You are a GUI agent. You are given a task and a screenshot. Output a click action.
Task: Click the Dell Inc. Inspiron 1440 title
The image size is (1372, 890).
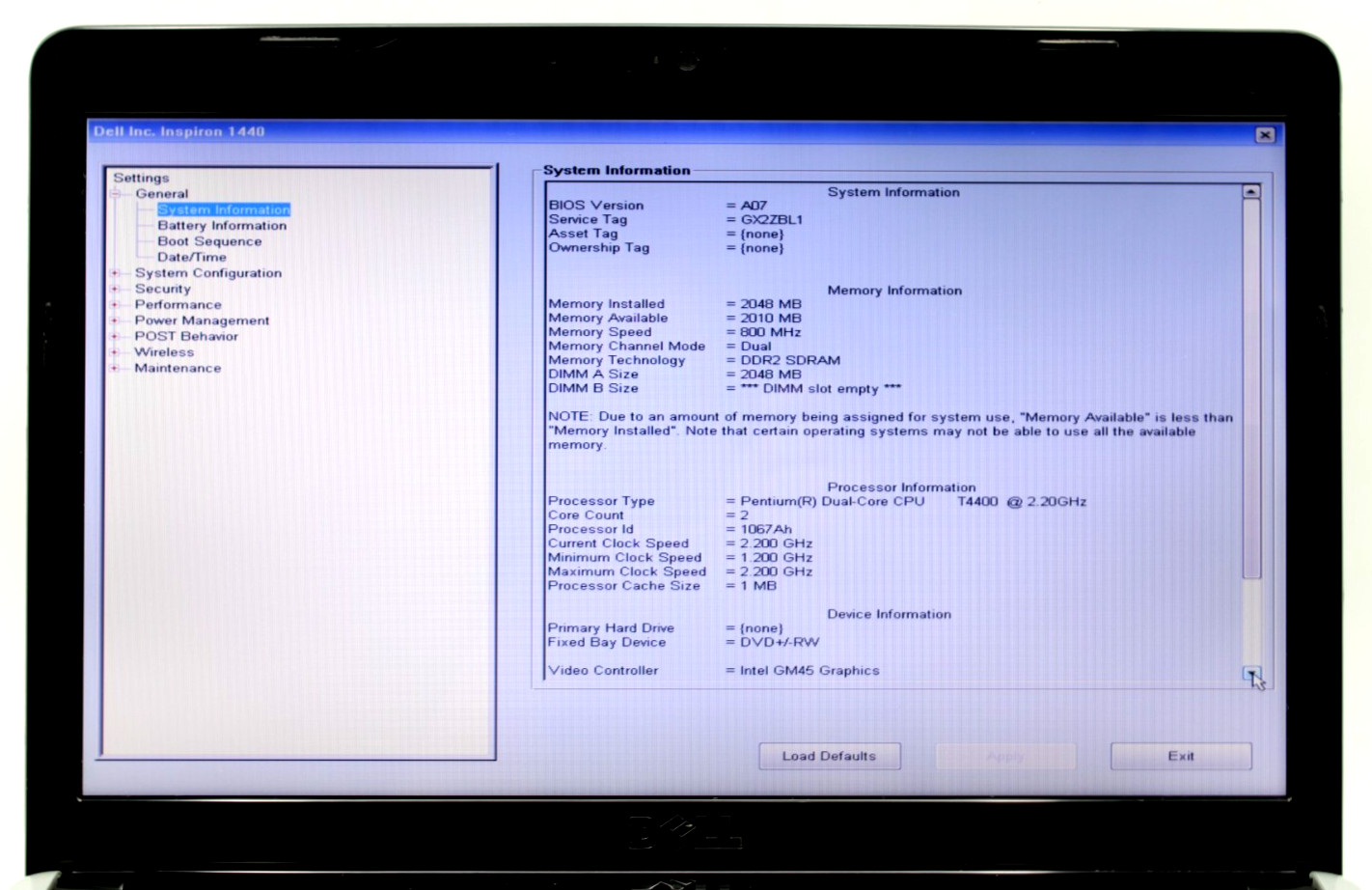click(178, 131)
